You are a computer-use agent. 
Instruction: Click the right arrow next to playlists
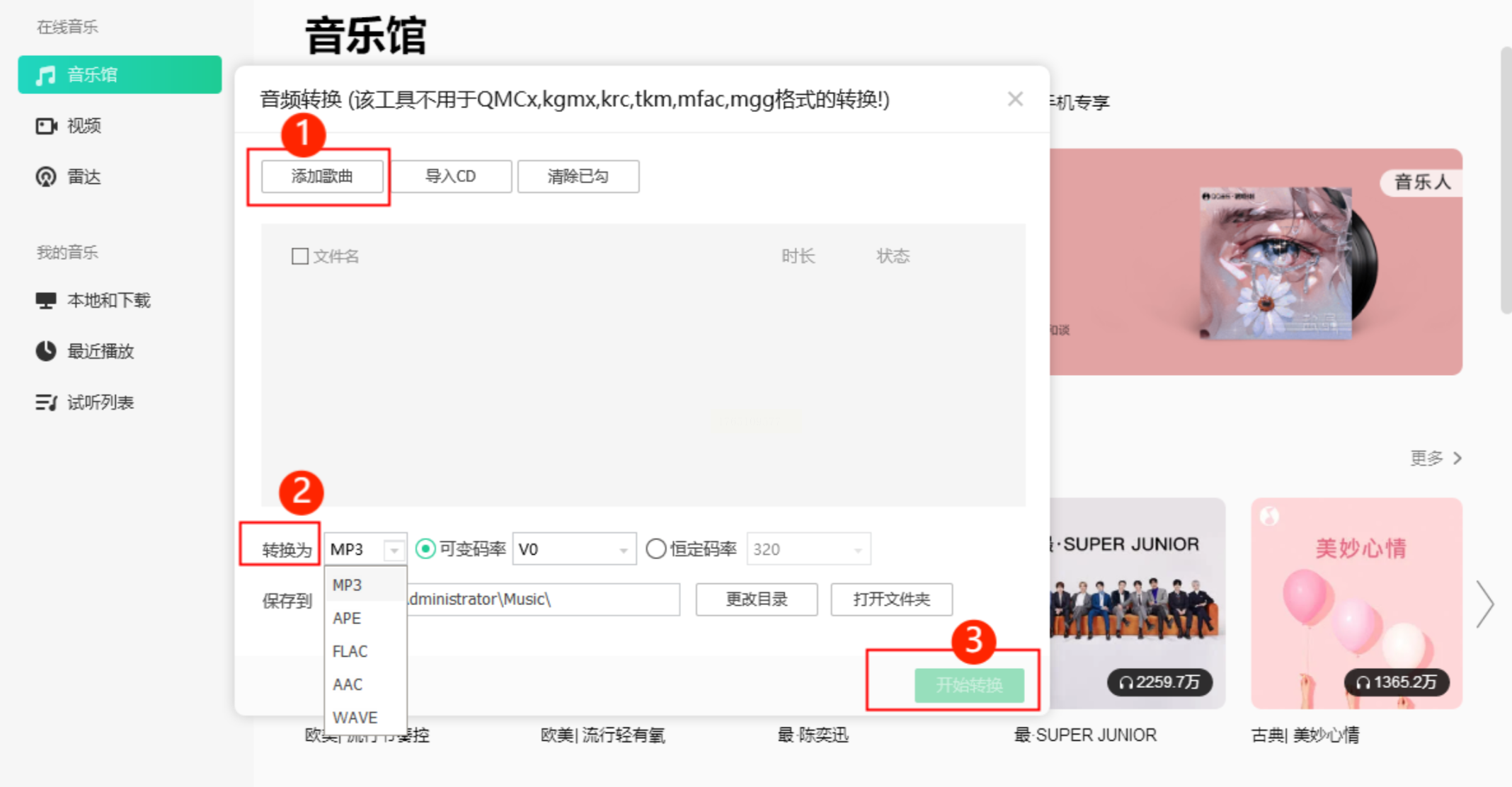coord(1484,604)
